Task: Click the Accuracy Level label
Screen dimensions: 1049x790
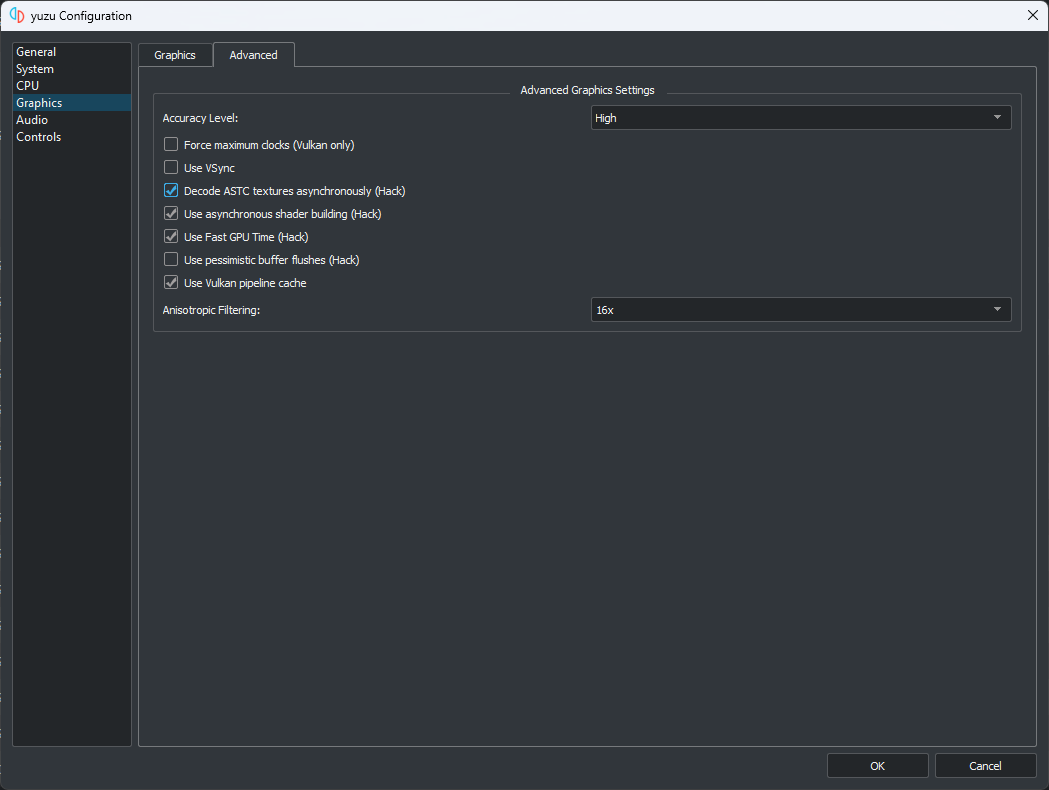Action: pos(200,118)
